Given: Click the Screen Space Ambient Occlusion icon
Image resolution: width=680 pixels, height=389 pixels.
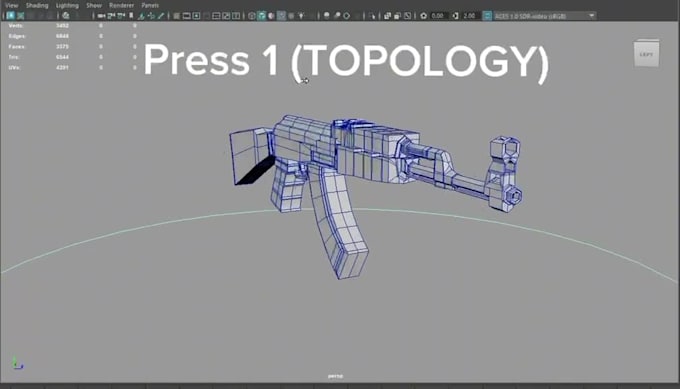Looking at the screenshot, I should click(327, 16).
